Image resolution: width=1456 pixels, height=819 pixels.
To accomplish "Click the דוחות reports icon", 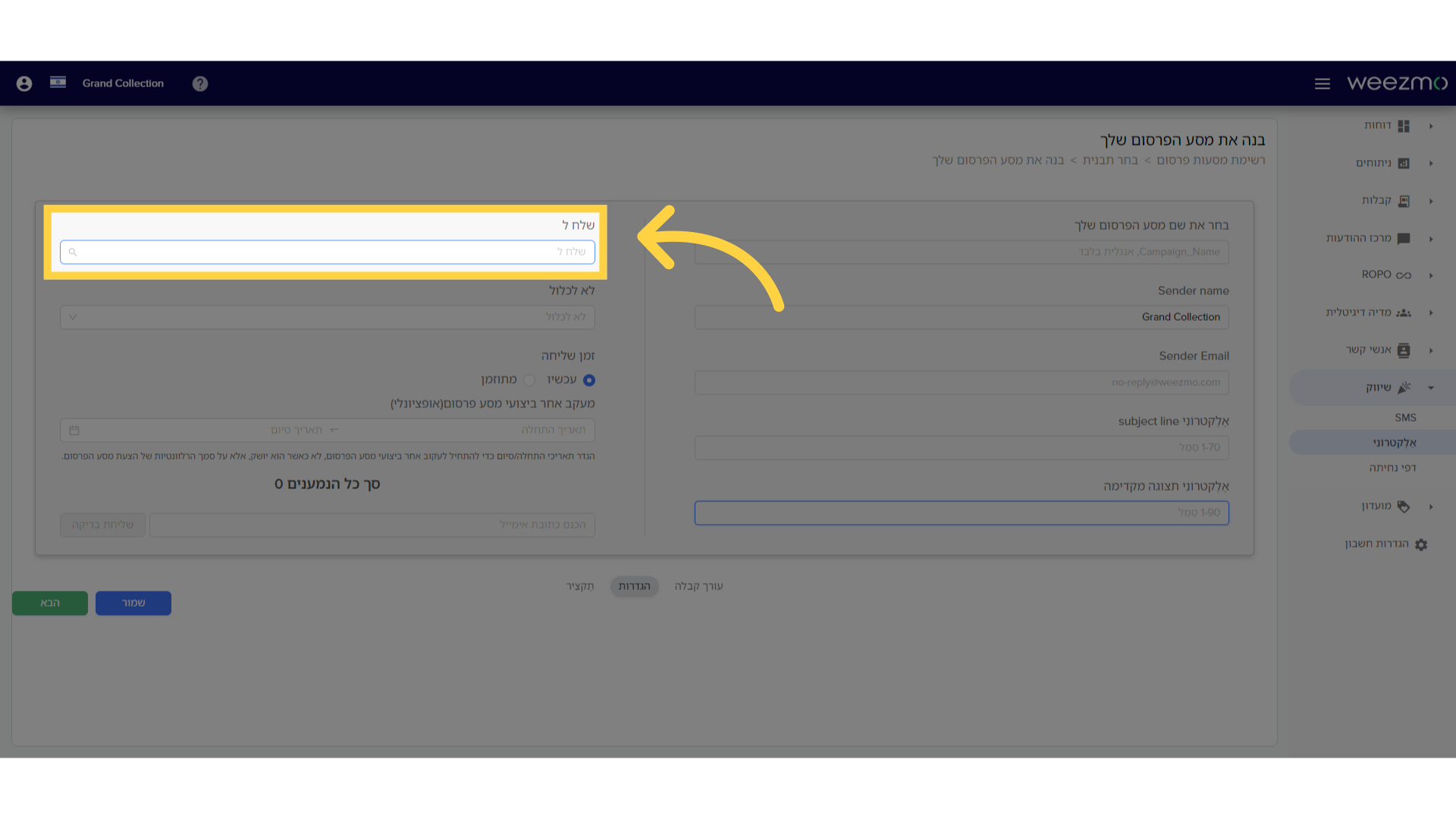I will point(1404,126).
